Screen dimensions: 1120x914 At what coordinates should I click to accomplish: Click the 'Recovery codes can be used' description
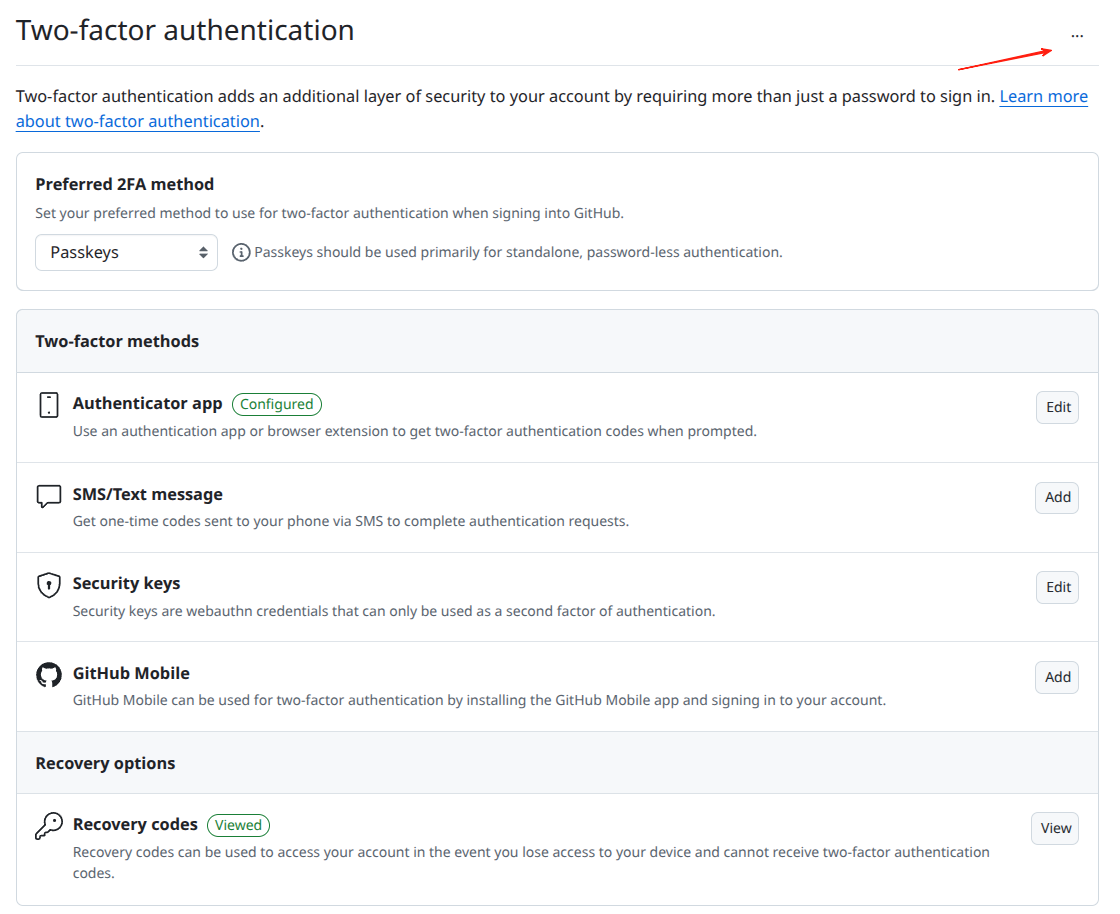pyautogui.click(x=531, y=863)
